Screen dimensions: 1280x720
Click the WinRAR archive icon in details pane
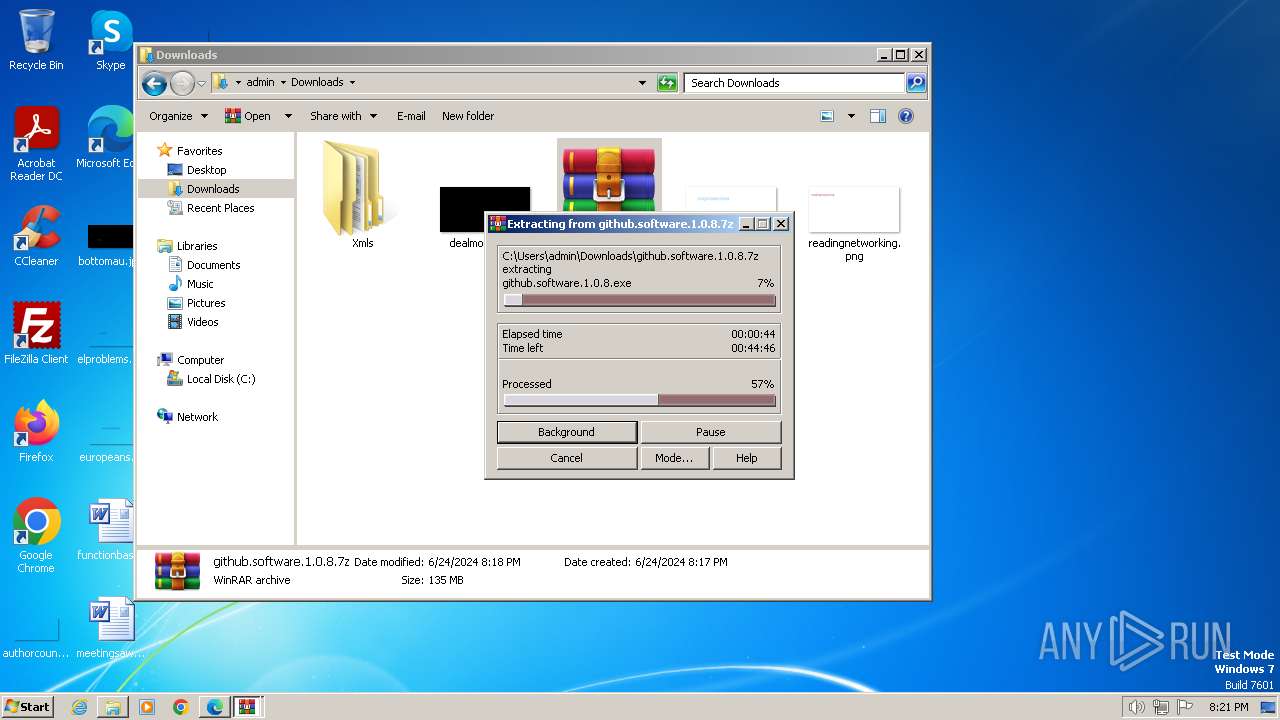point(177,571)
